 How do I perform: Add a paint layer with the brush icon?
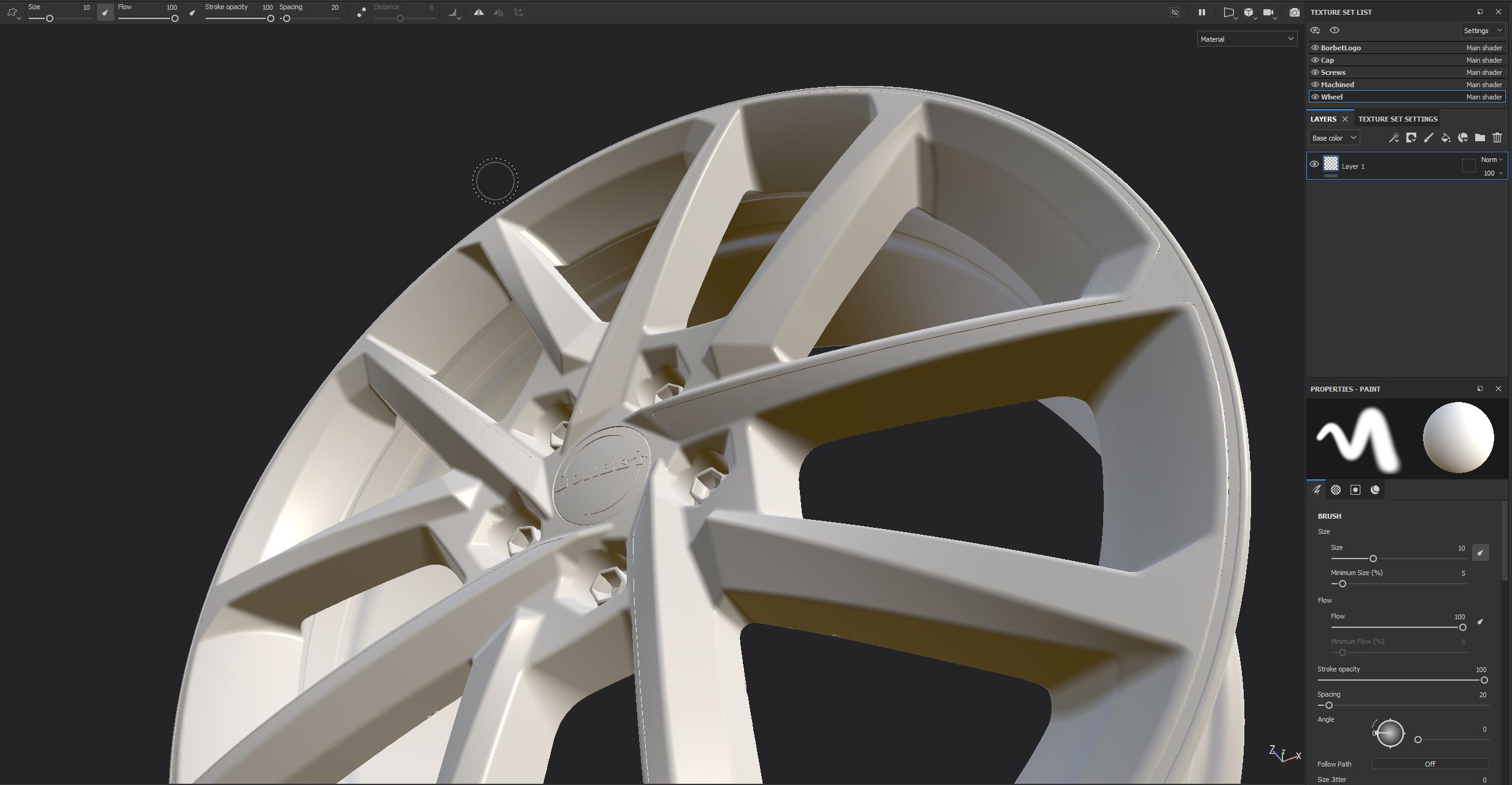(x=1429, y=138)
